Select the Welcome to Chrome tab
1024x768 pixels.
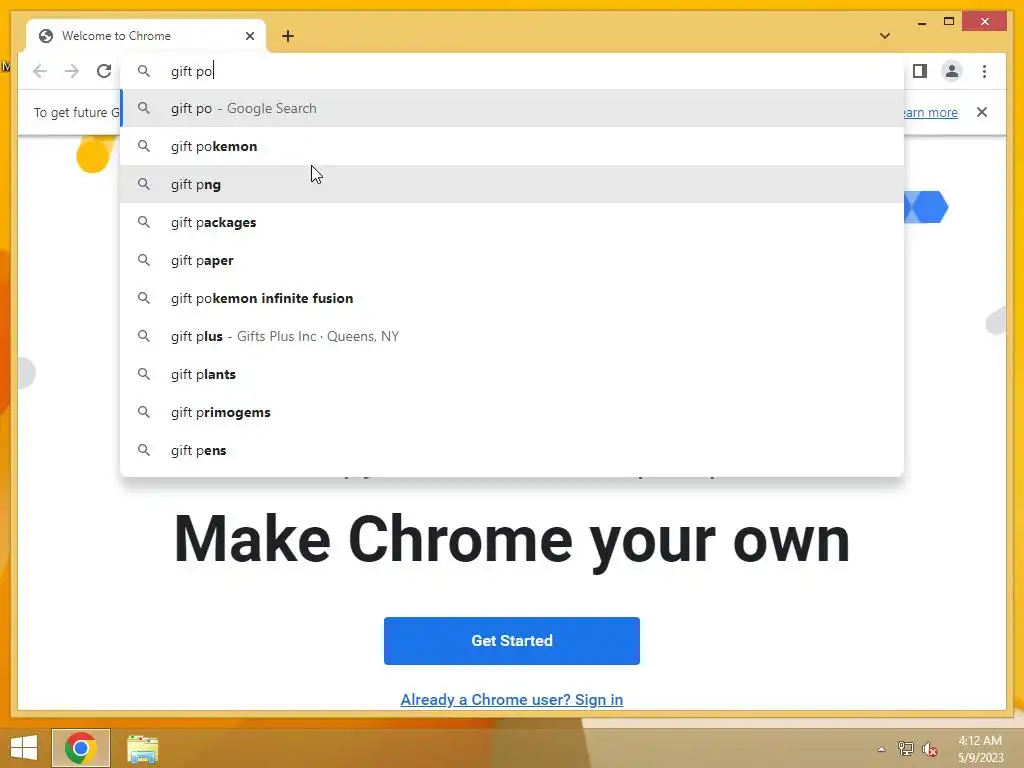click(x=146, y=36)
